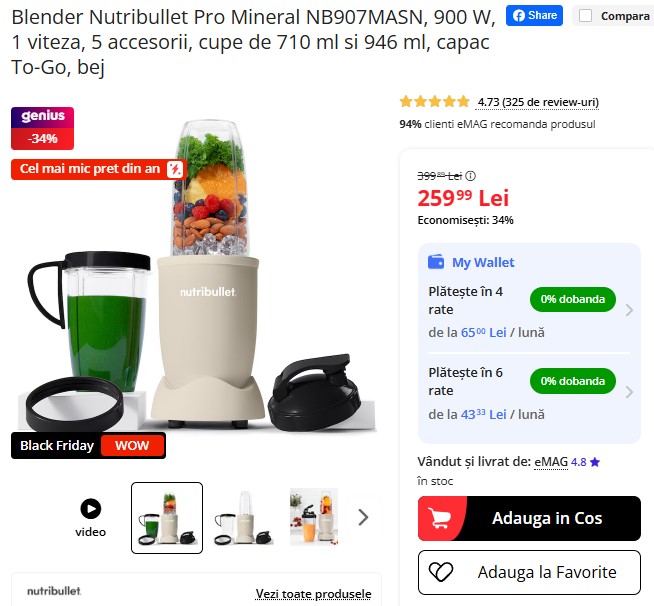Select the third thumbnail with orange smoothie
The image size is (654, 606).
click(314, 517)
